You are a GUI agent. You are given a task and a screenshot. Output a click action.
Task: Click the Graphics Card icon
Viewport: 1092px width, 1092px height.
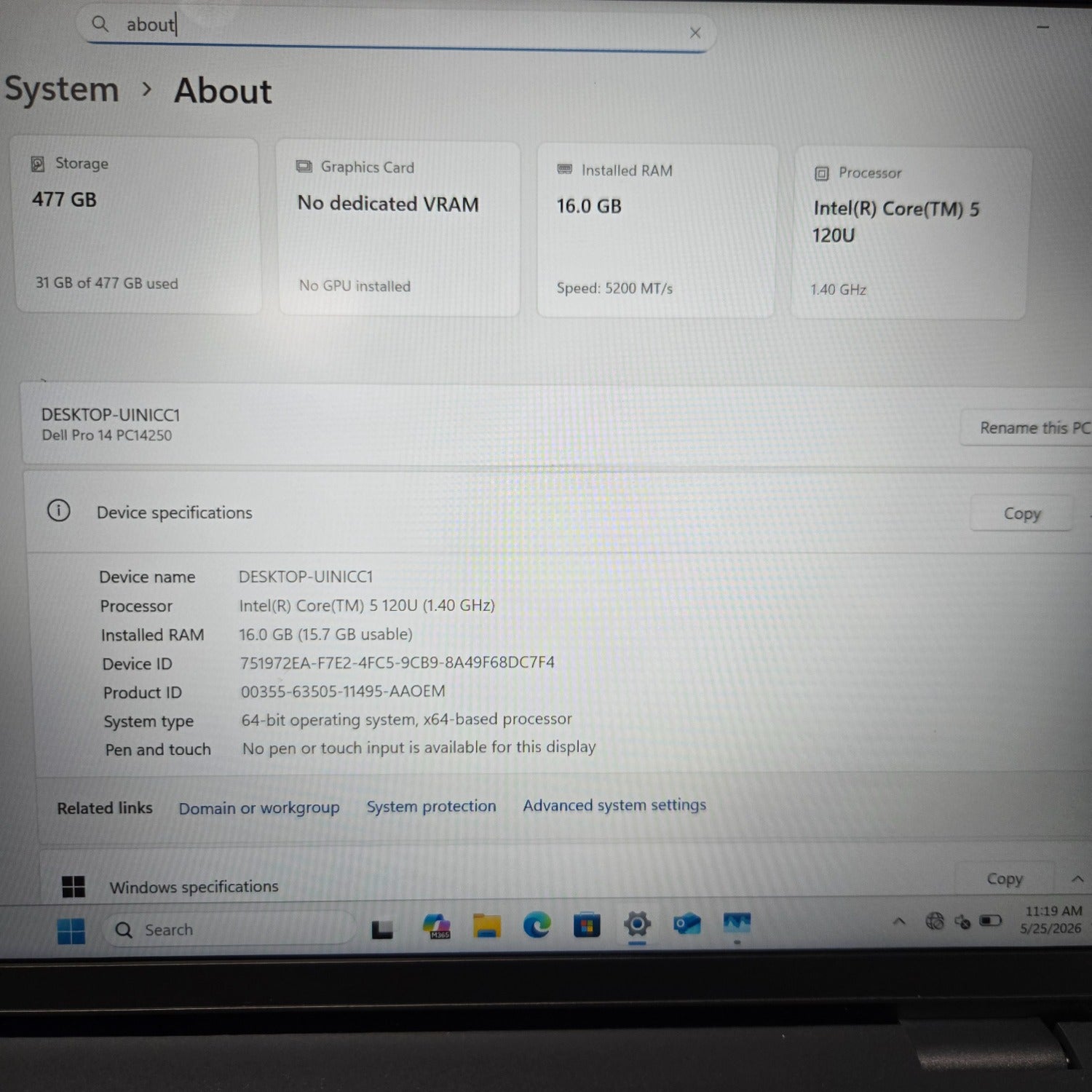304,167
